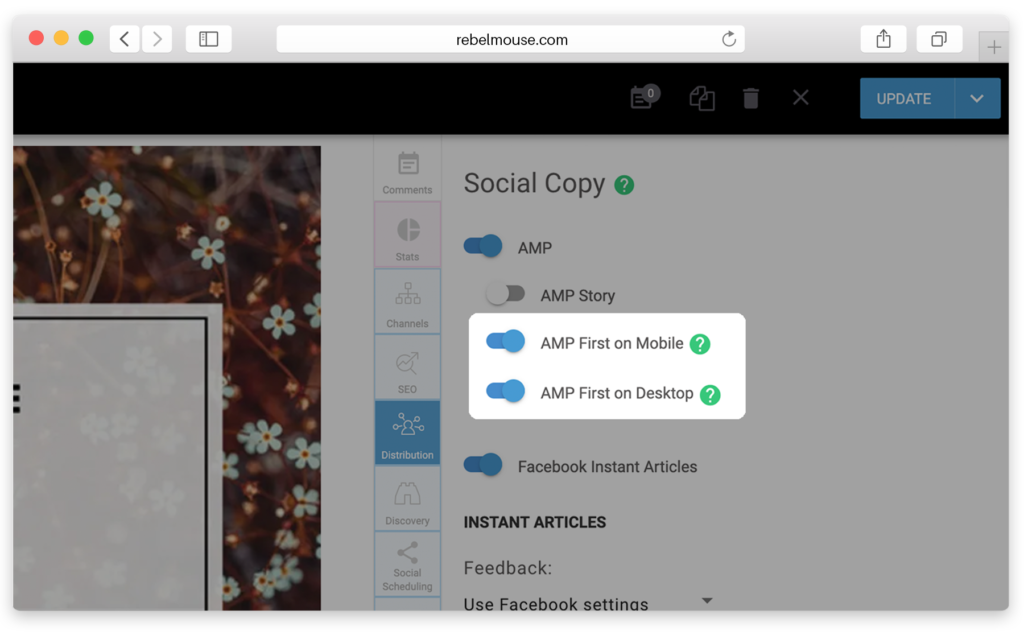This screenshot has height=635, width=1024.
Task: Turn off AMP First on Desktop
Action: click(x=505, y=391)
